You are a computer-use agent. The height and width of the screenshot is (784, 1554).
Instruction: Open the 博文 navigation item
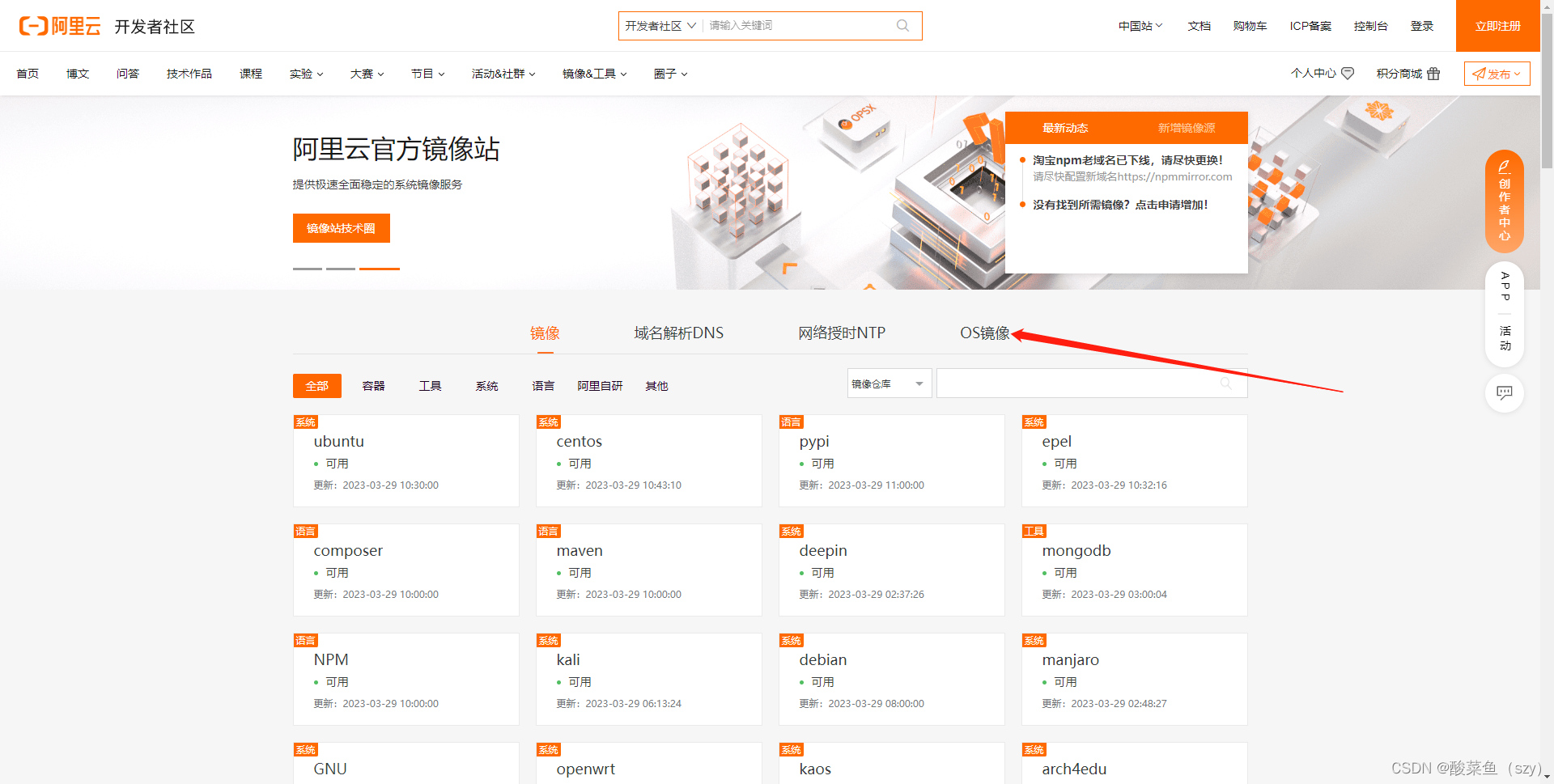[x=78, y=74]
